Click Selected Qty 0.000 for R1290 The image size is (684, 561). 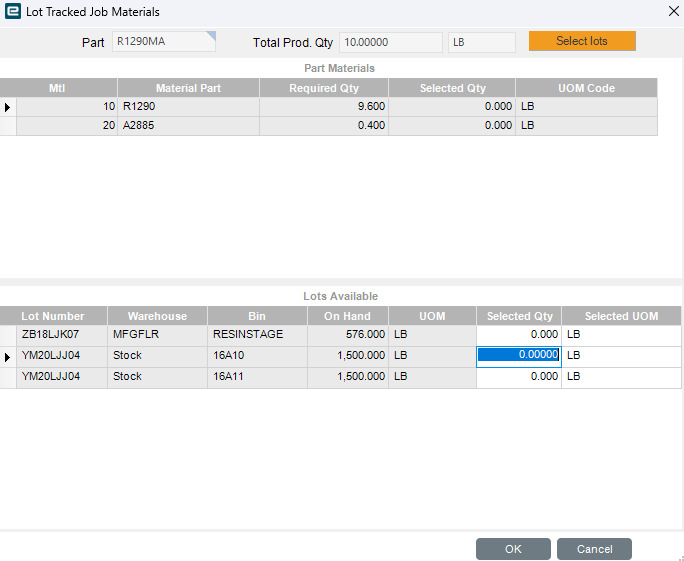click(x=452, y=107)
